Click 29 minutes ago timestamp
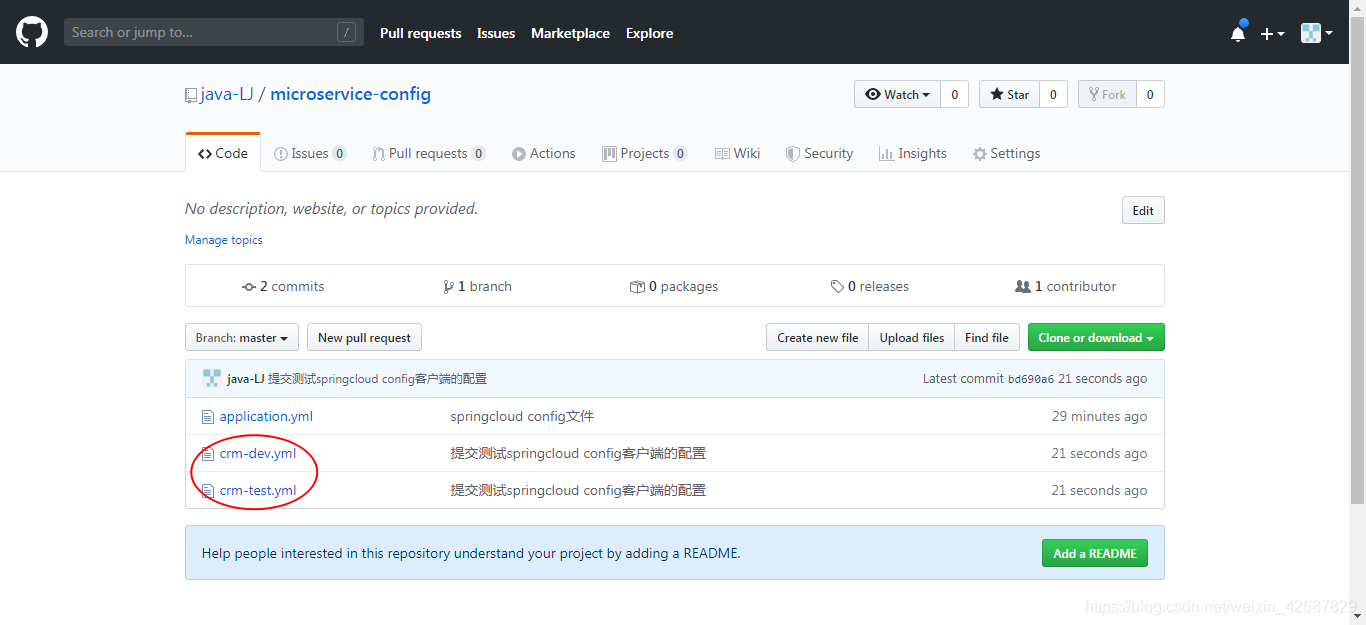1366x625 pixels. tap(1099, 416)
